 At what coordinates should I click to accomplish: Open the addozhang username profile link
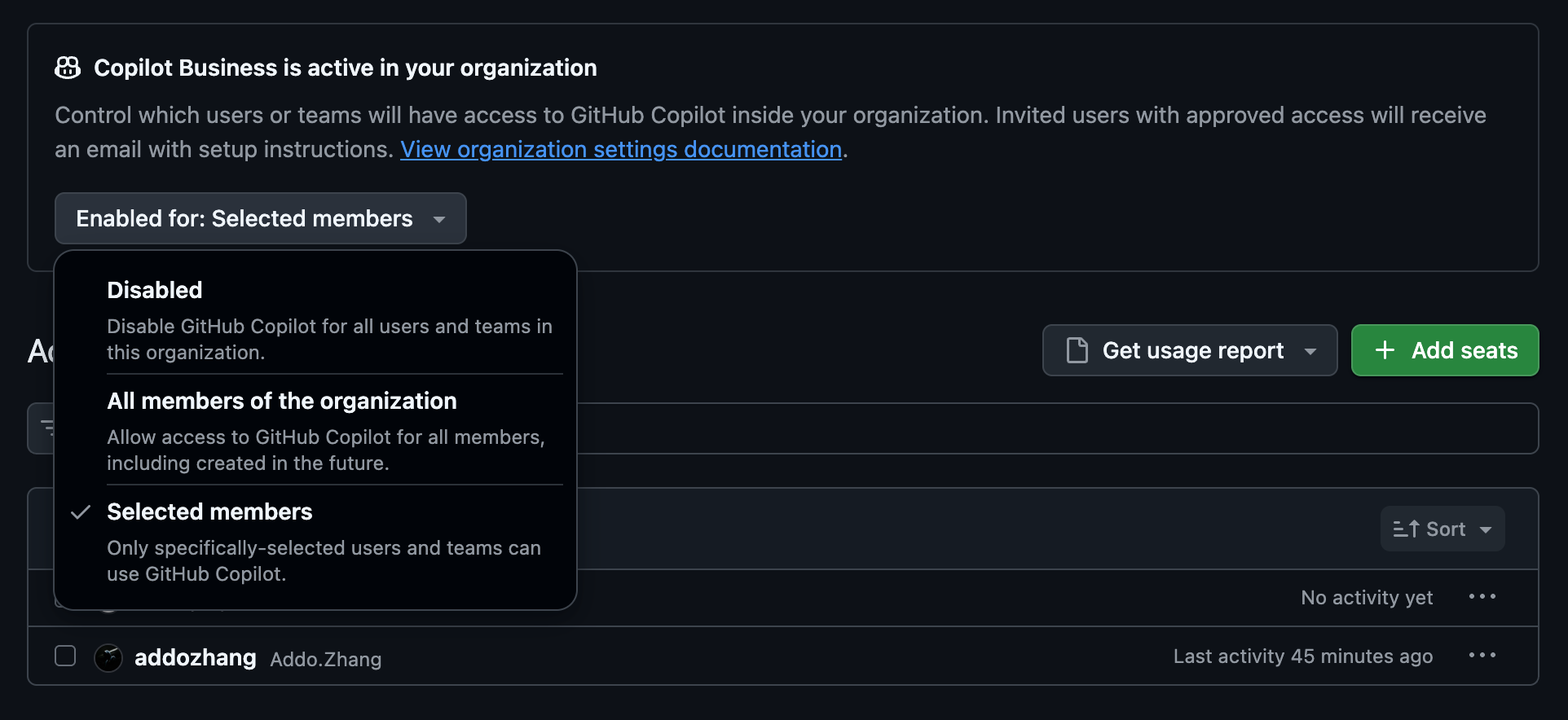(195, 657)
